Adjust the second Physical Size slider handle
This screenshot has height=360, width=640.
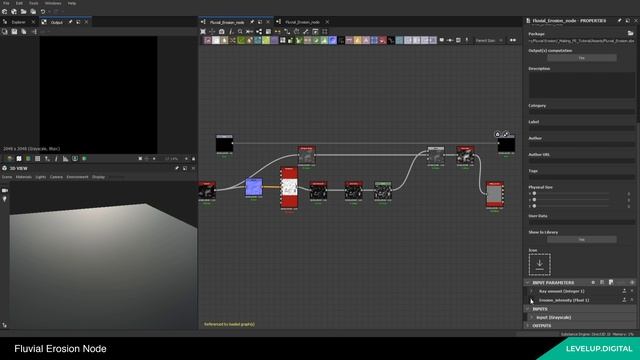point(534,200)
